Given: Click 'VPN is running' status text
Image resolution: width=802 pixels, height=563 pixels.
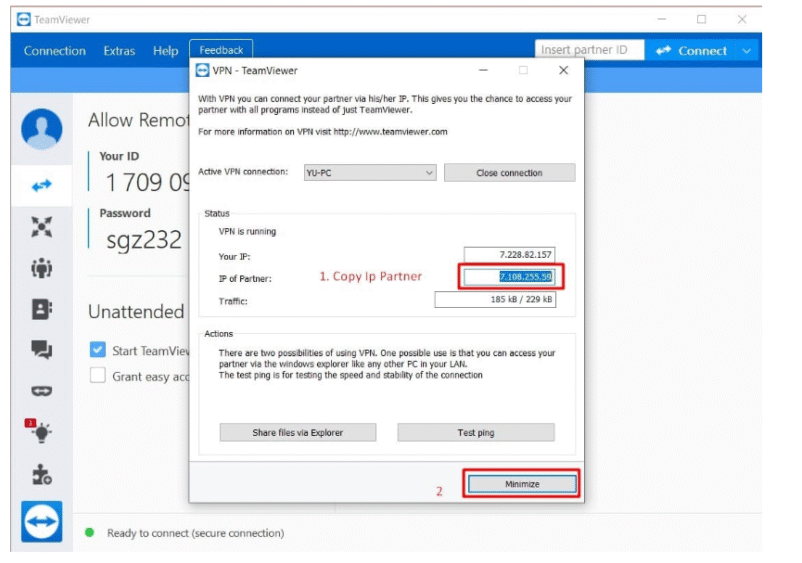Looking at the screenshot, I should (247, 232).
